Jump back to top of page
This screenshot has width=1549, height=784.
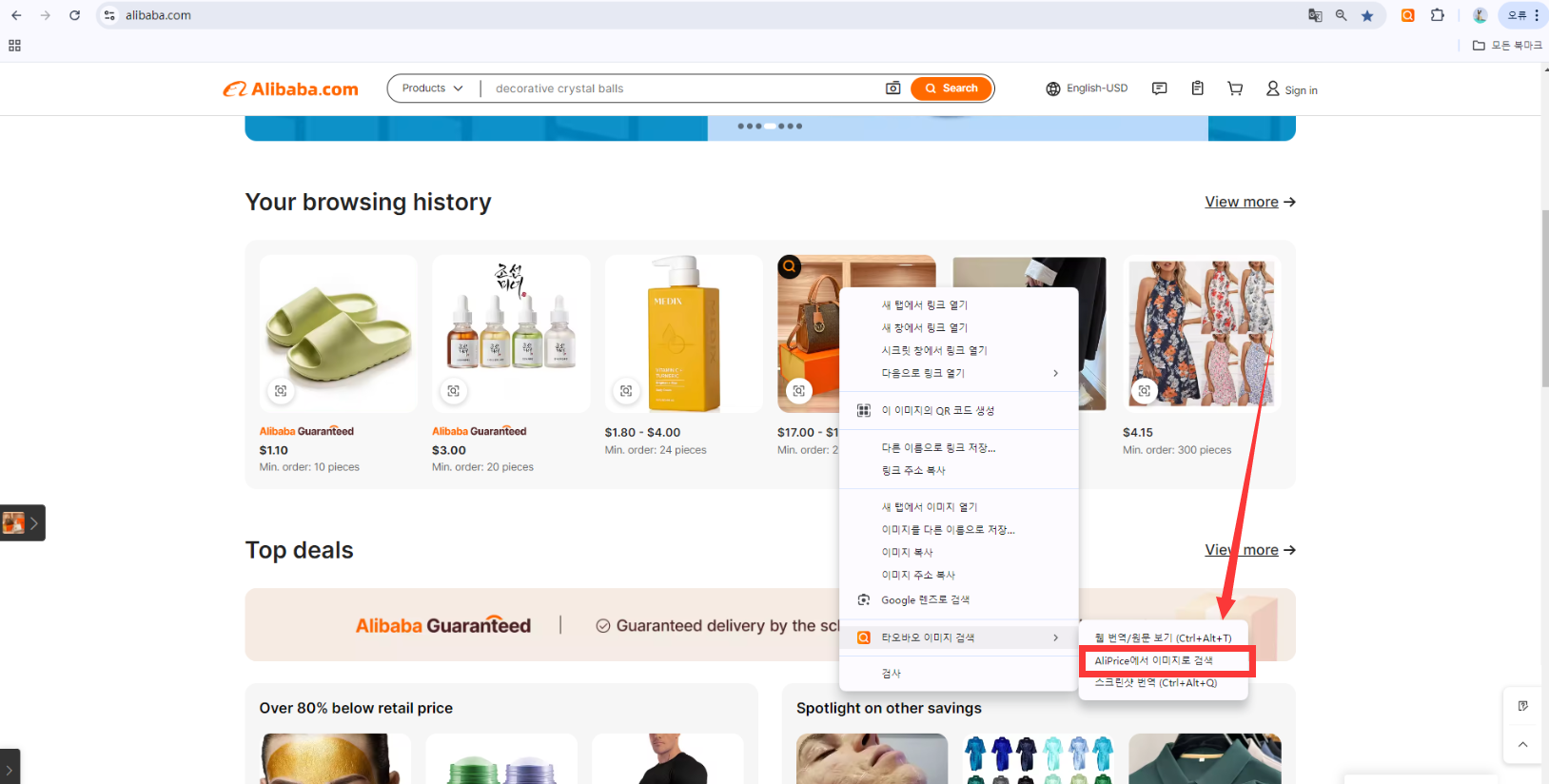[1523, 745]
